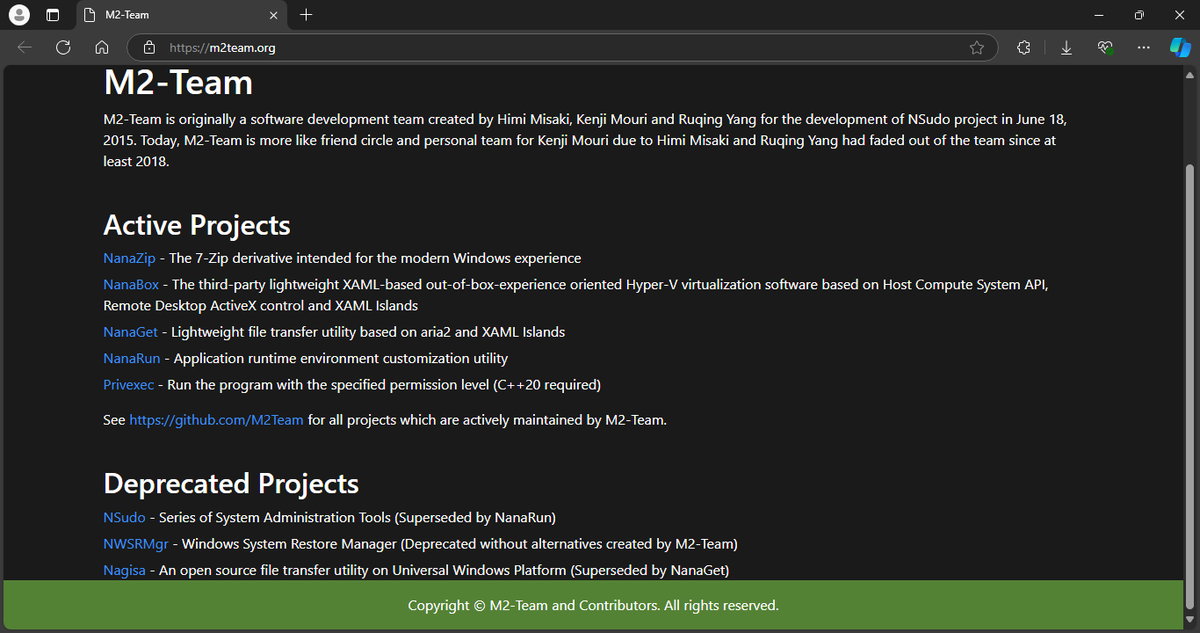The image size is (1200, 633).
Task: Close the M2-Team tab
Action: [x=274, y=15]
